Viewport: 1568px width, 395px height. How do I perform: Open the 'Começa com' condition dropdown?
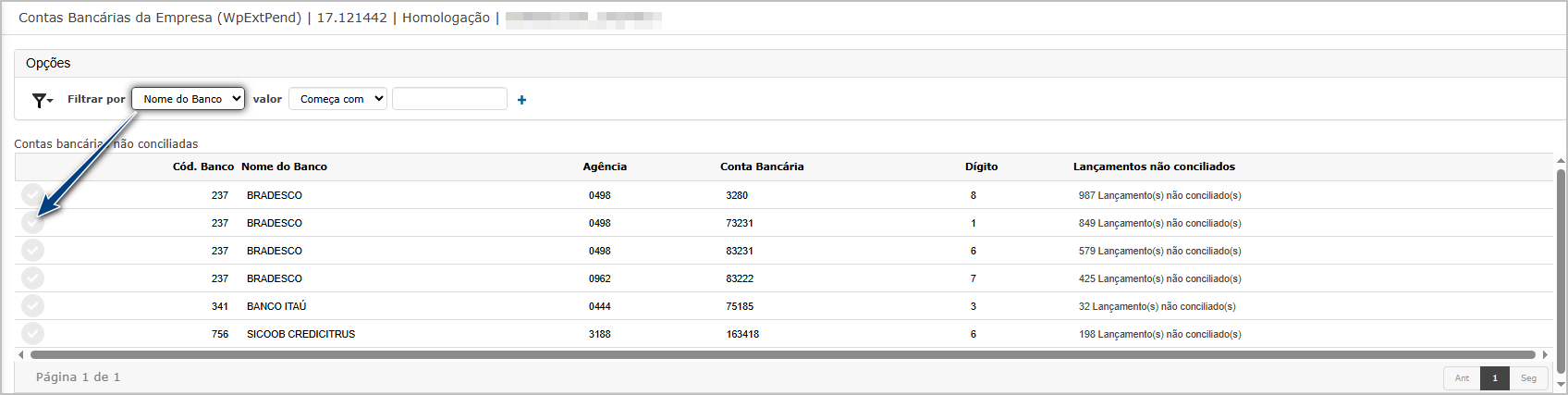point(337,99)
